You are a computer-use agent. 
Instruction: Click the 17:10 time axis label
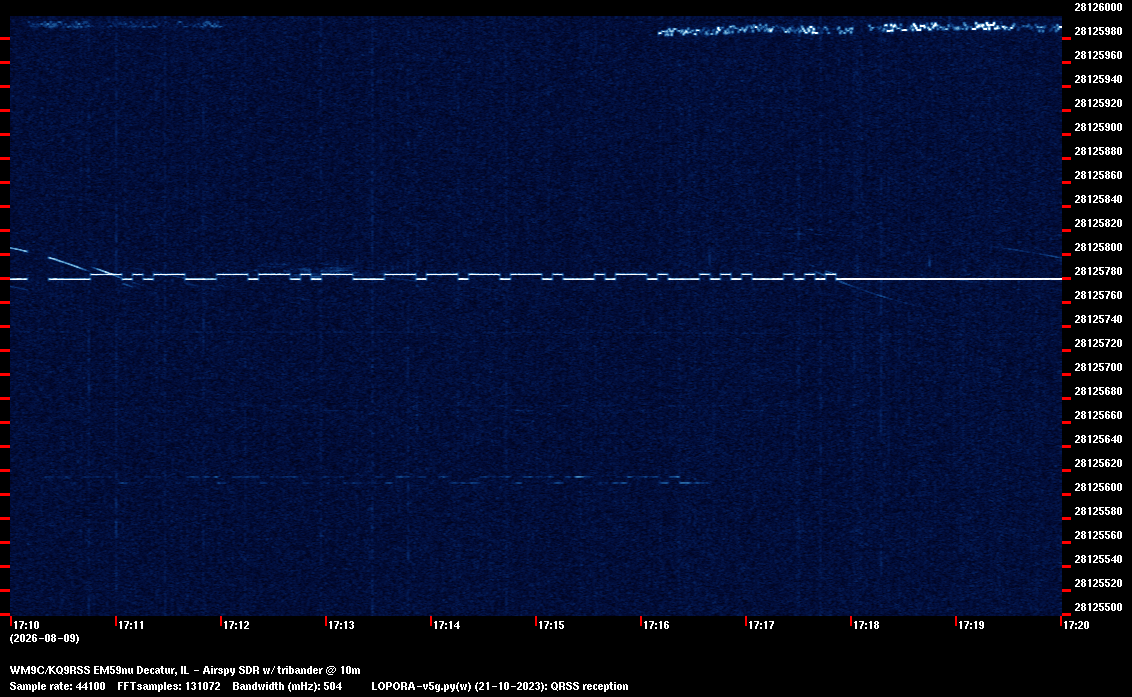coord(27,625)
